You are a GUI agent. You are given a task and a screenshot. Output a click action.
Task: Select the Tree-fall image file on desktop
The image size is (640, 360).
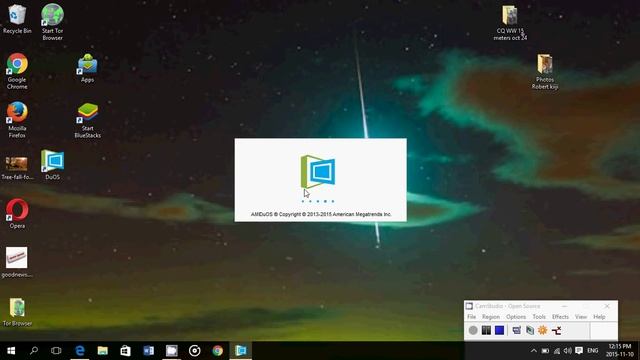(17, 168)
